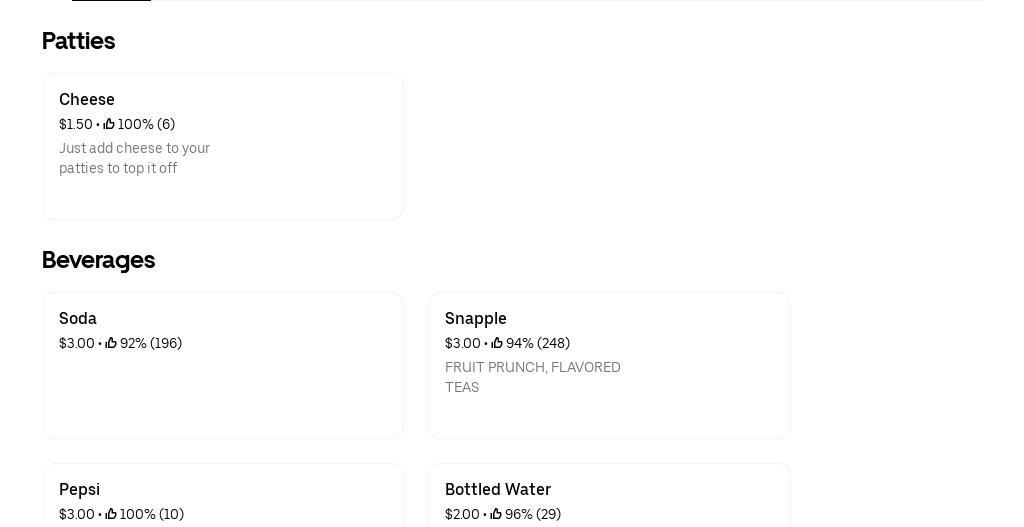Open the Cheese item by its title
1024x527 pixels.
click(x=87, y=100)
